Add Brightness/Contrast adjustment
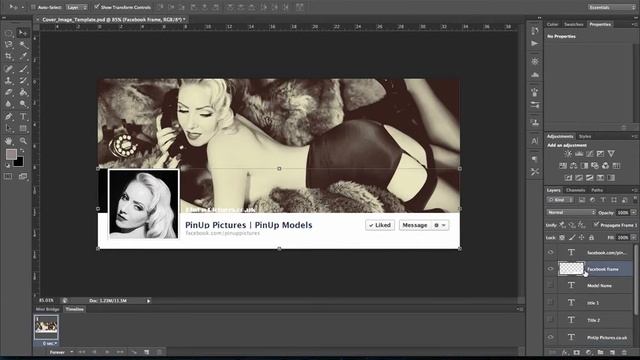Viewport: 640px width, 360px height. tap(568, 154)
